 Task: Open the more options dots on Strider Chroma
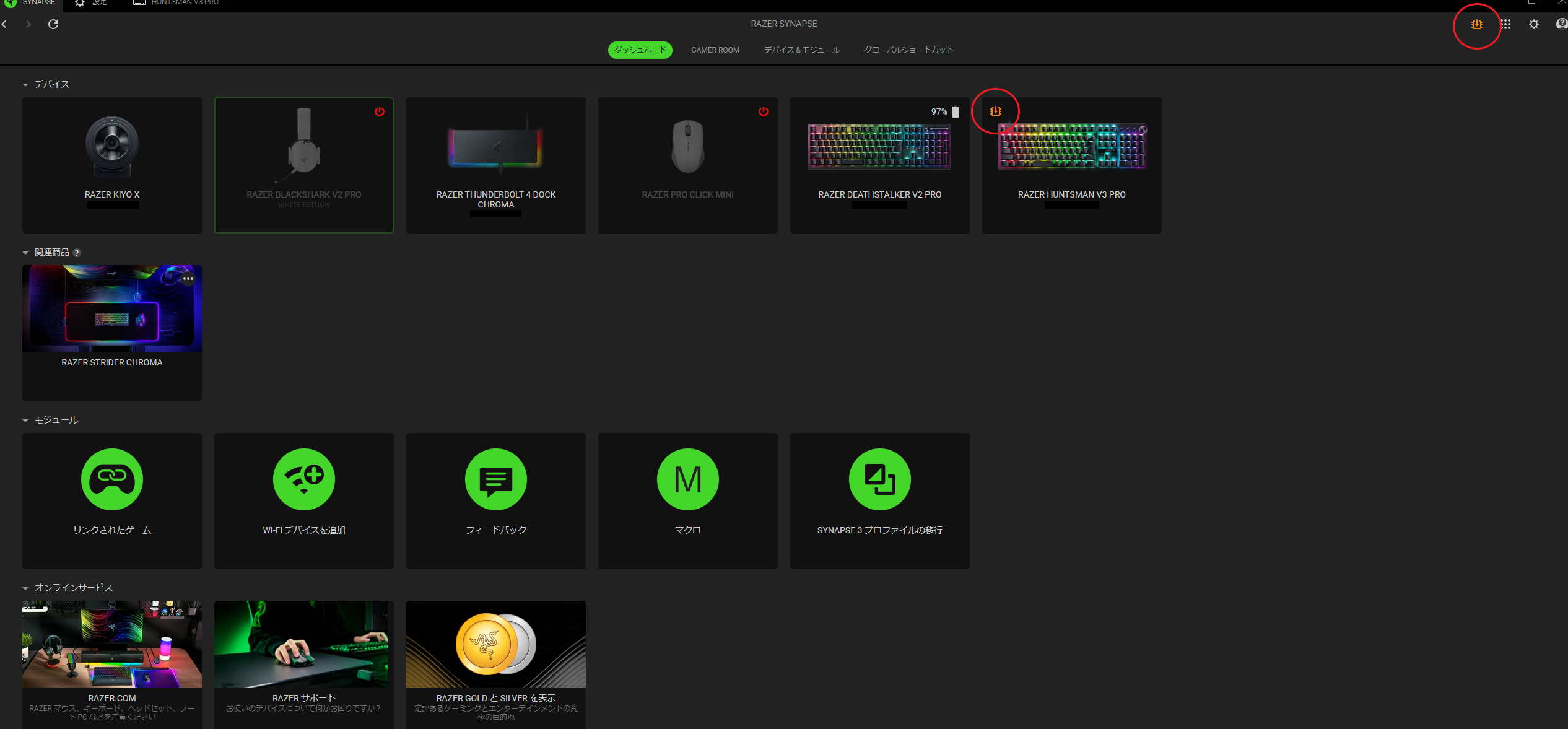[188, 279]
